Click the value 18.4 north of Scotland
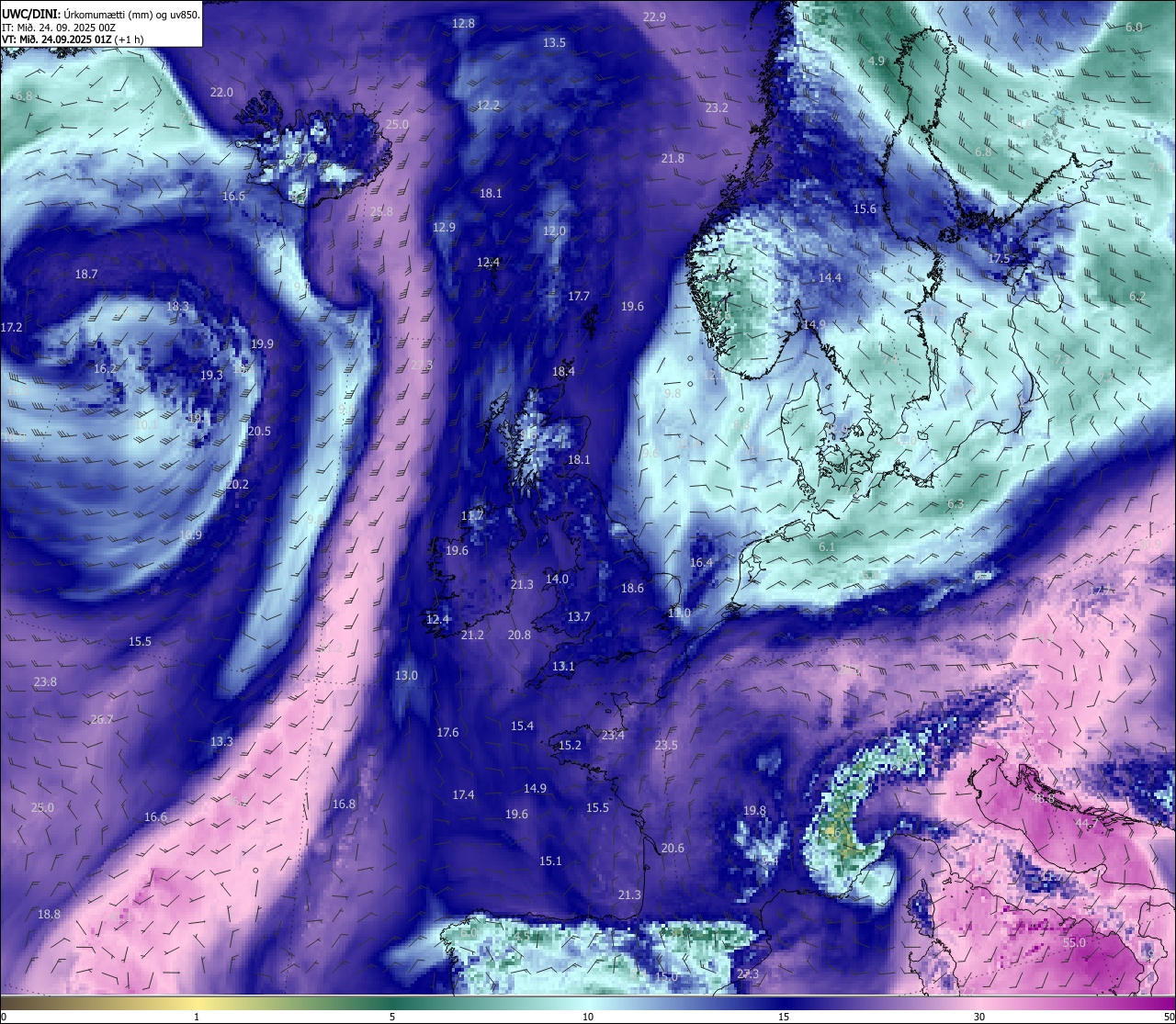1176x1024 pixels. tap(563, 371)
